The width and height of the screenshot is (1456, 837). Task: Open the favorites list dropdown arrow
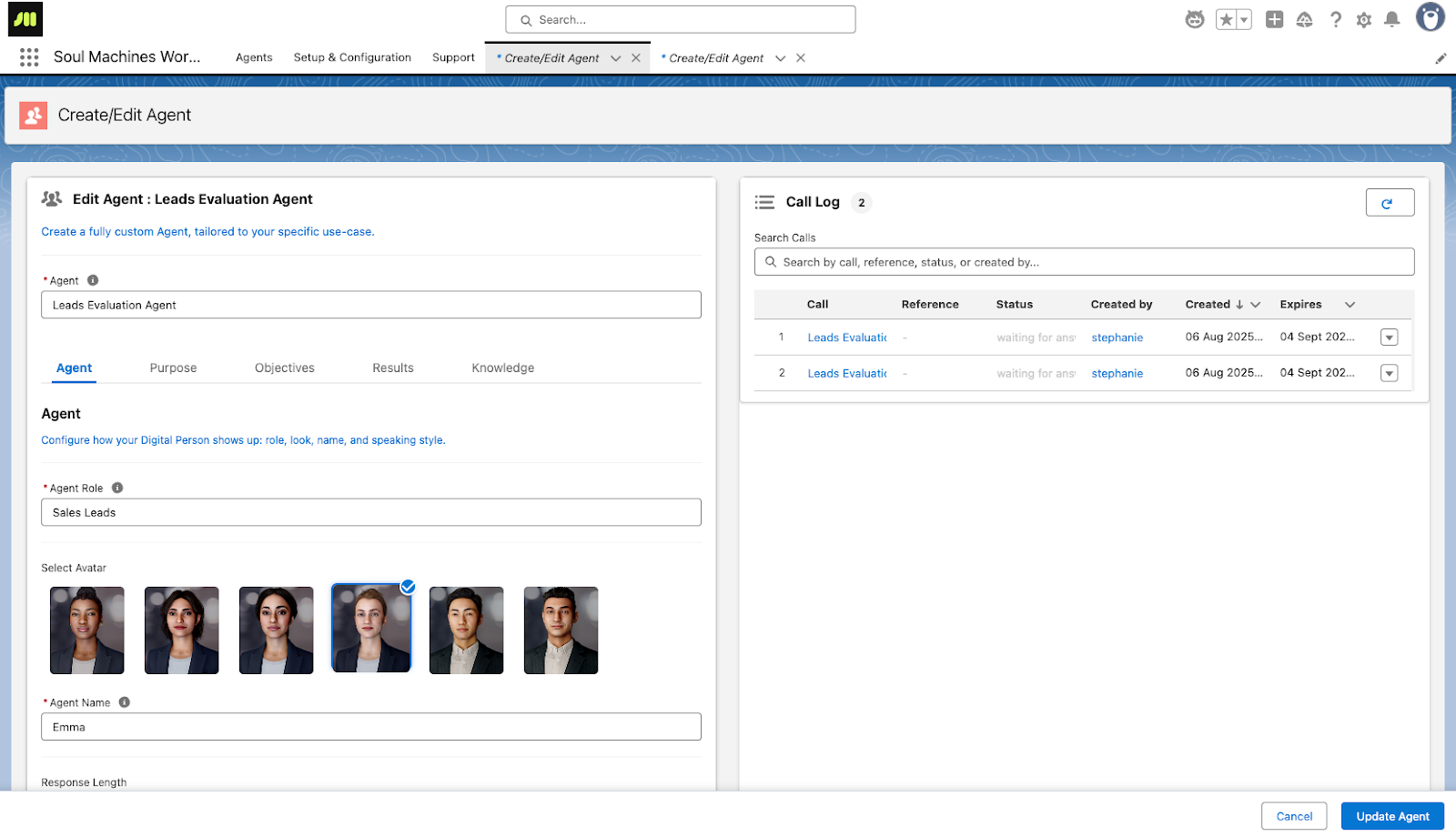click(1244, 19)
